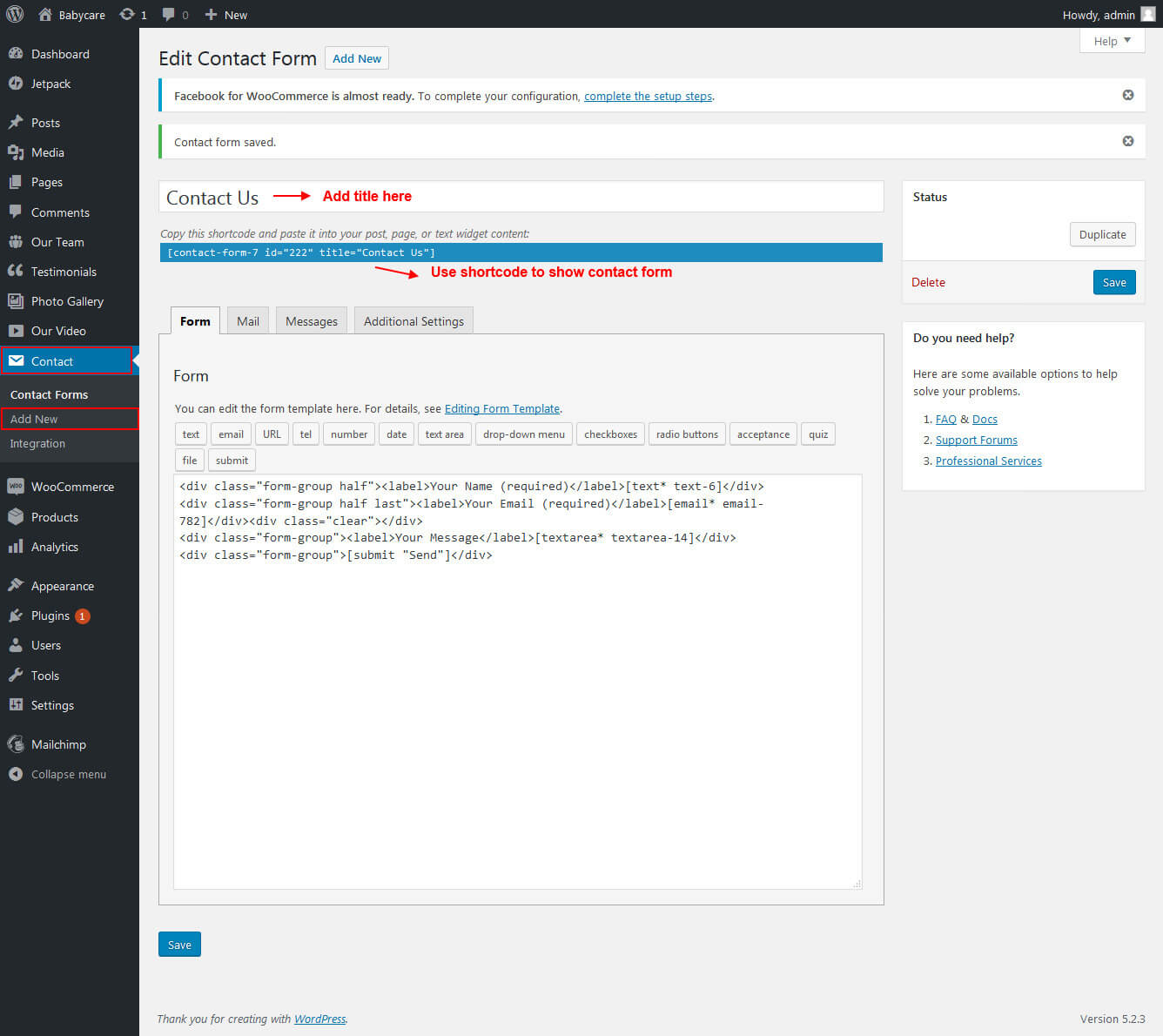Expand the Help dropdown panel
Image resolution: width=1163 pixels, height=1036 pixels.
(x=1112, y=41)
